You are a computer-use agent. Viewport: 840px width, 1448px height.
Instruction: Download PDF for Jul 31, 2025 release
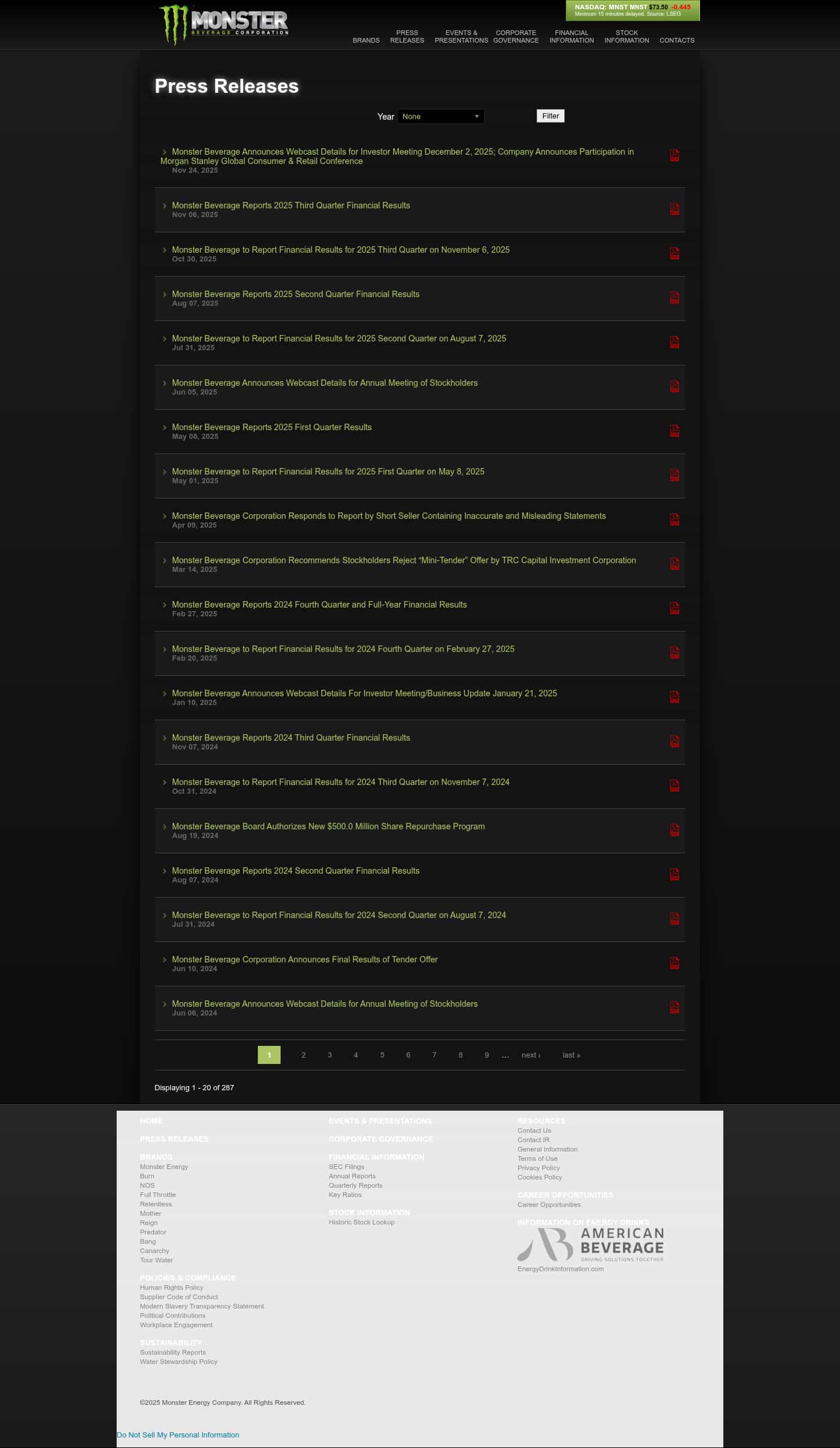click(674, 342)
